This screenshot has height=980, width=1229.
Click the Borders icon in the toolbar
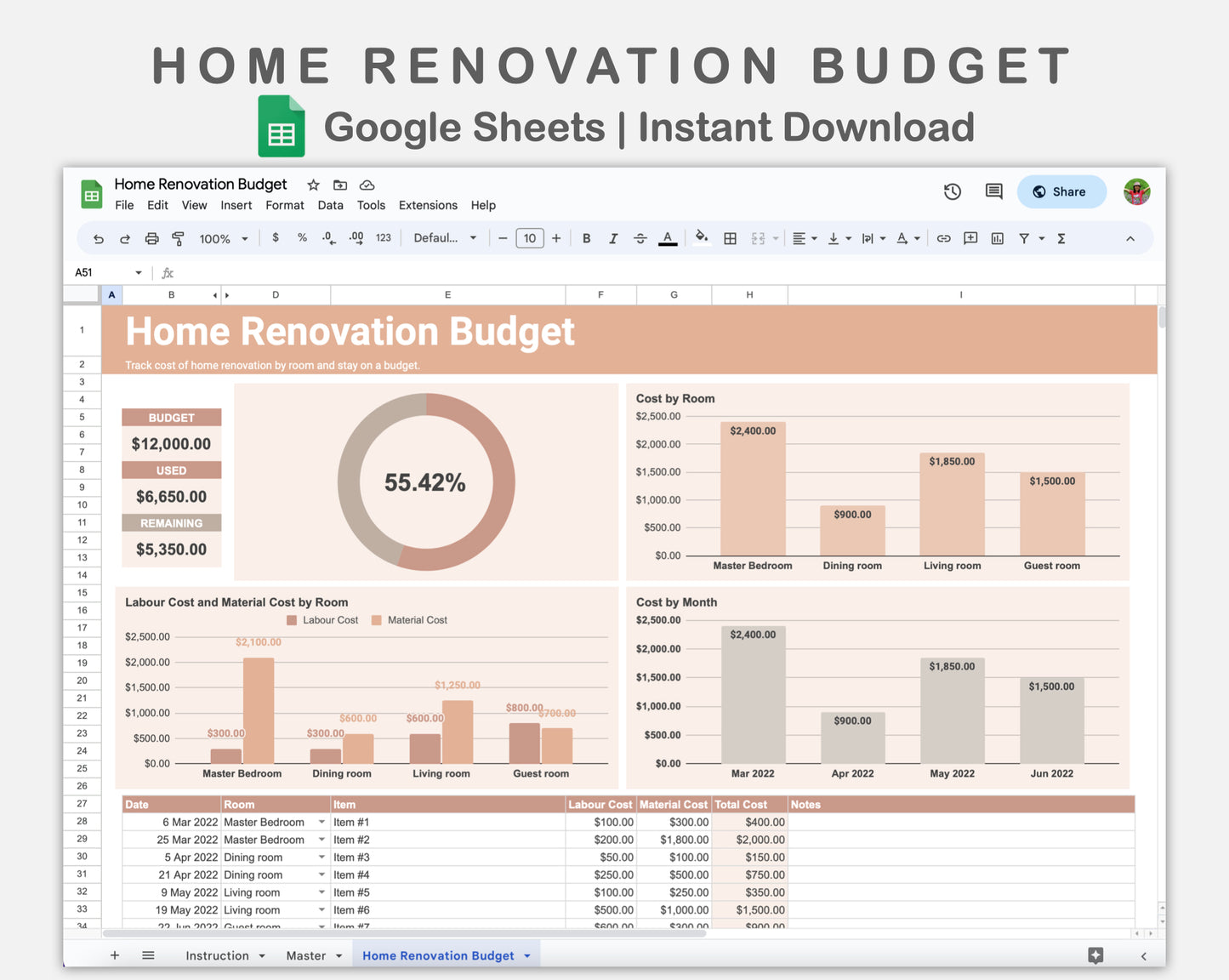tap(730, 238)
